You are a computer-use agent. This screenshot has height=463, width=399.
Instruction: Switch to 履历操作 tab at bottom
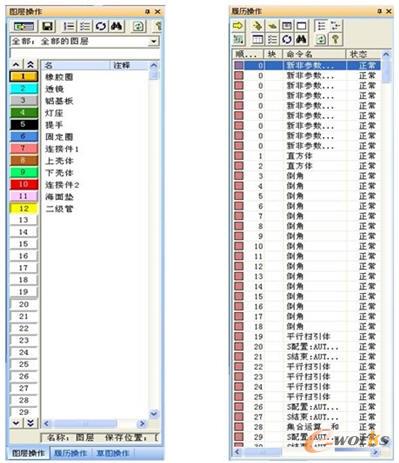click(x=70, y=453)
